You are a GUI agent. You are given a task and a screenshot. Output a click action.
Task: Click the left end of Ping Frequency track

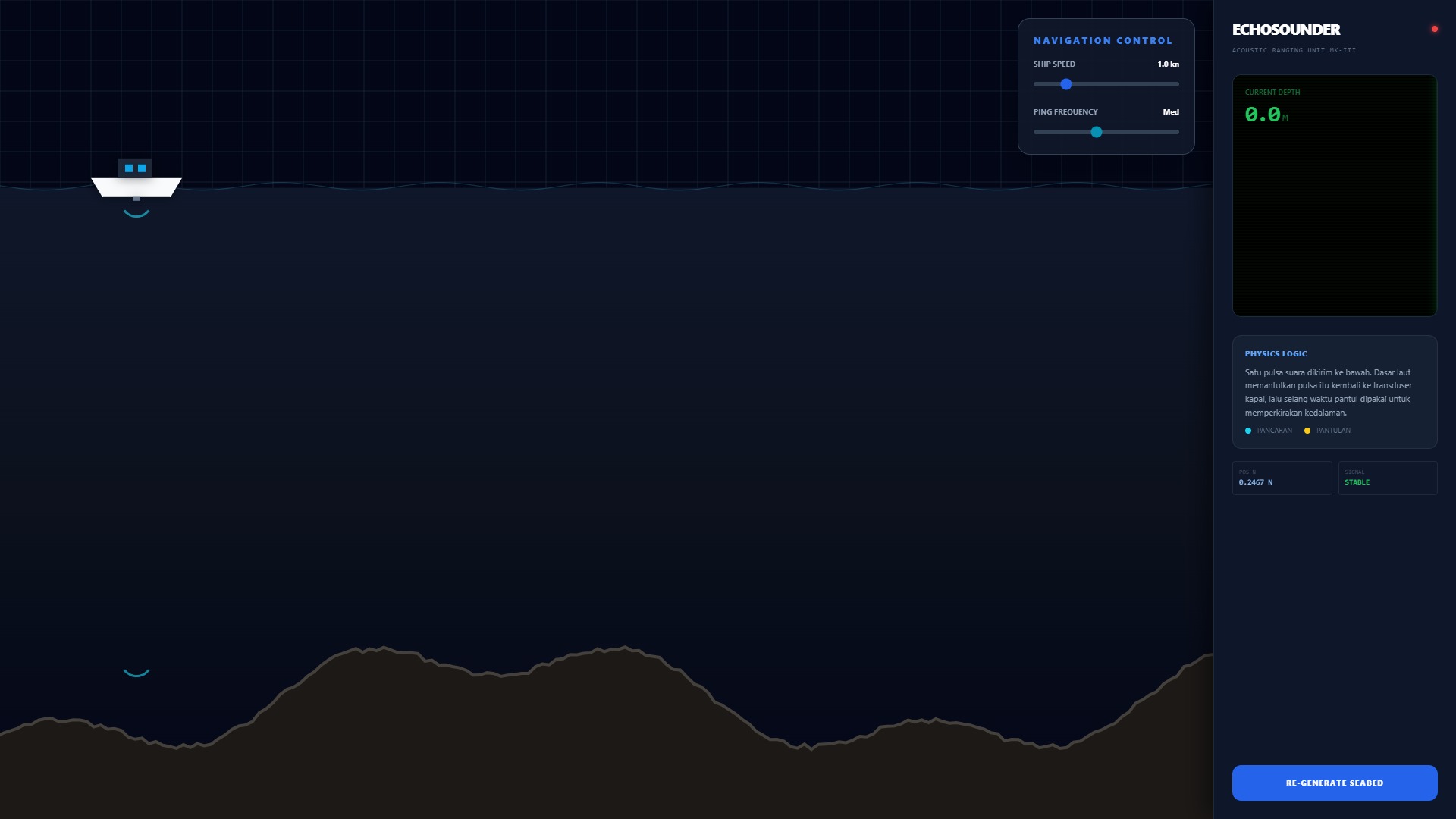tap(1037, 132)
